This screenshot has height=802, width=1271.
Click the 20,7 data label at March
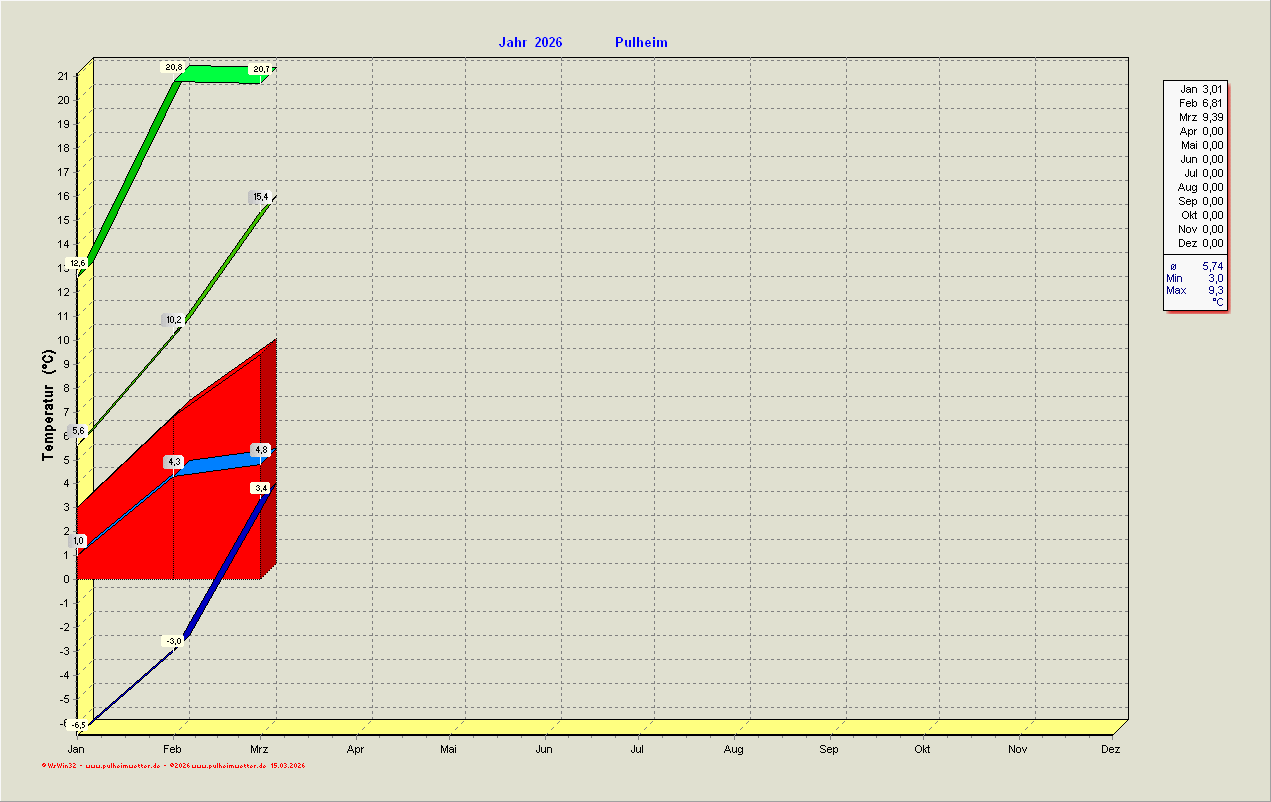click(261, 69)
